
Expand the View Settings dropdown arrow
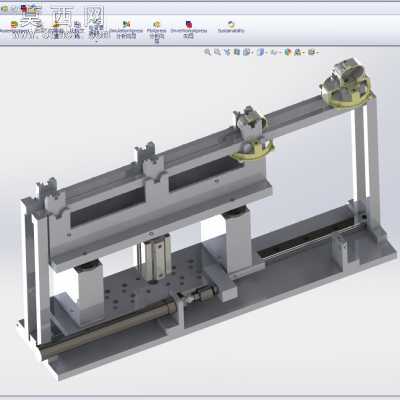tap(318, 53)
